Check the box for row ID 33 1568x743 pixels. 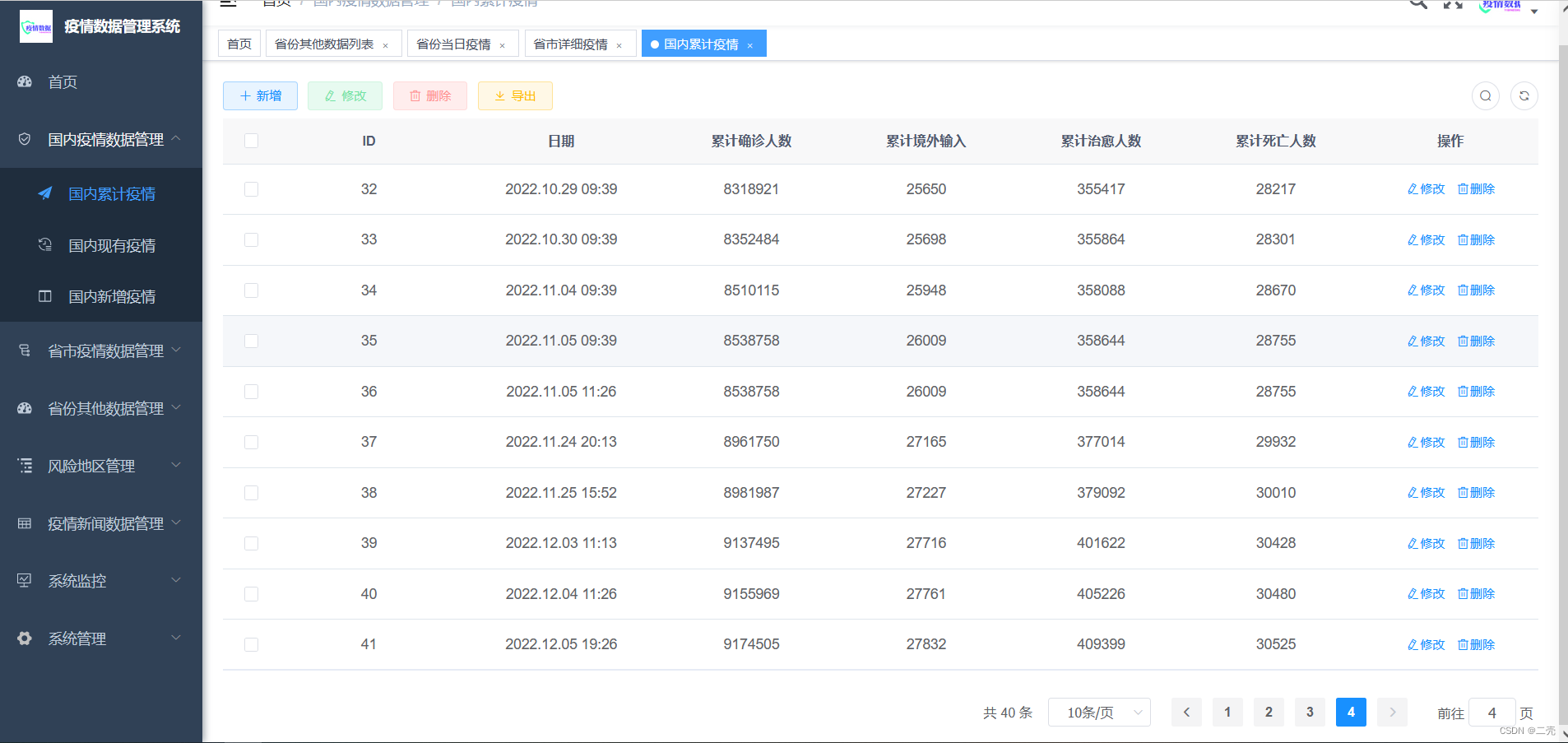coord(252,239)
